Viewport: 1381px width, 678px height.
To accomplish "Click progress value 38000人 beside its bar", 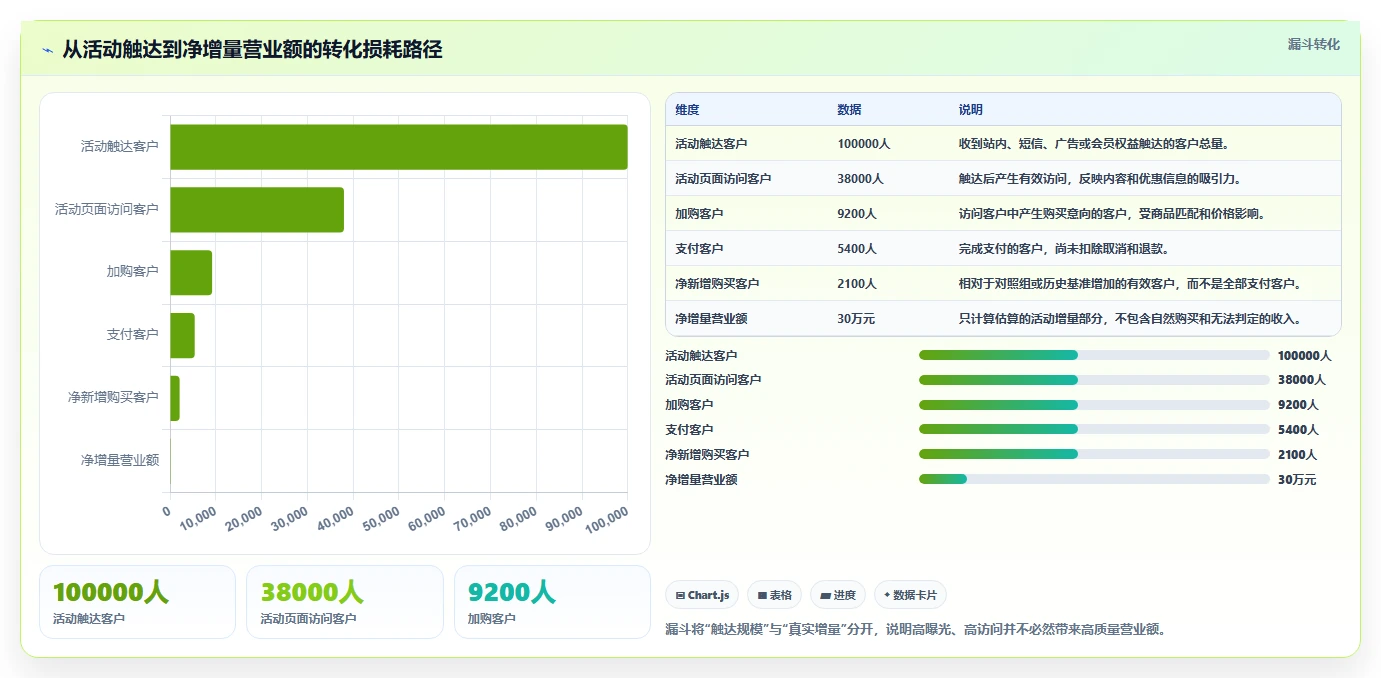I will point(1302,380).
